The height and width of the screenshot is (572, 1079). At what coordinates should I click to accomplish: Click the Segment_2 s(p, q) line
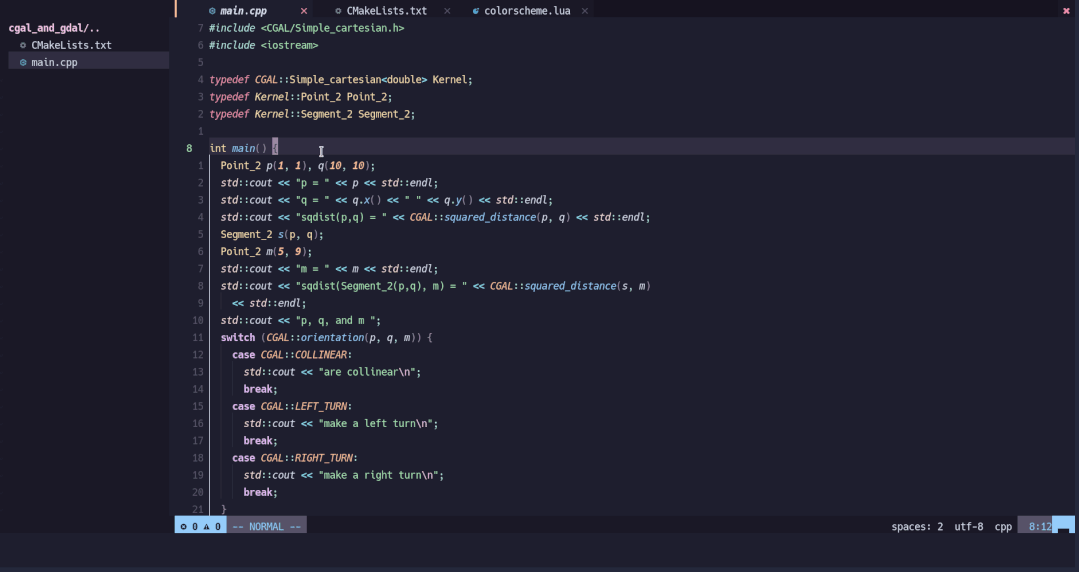point(273,235)
